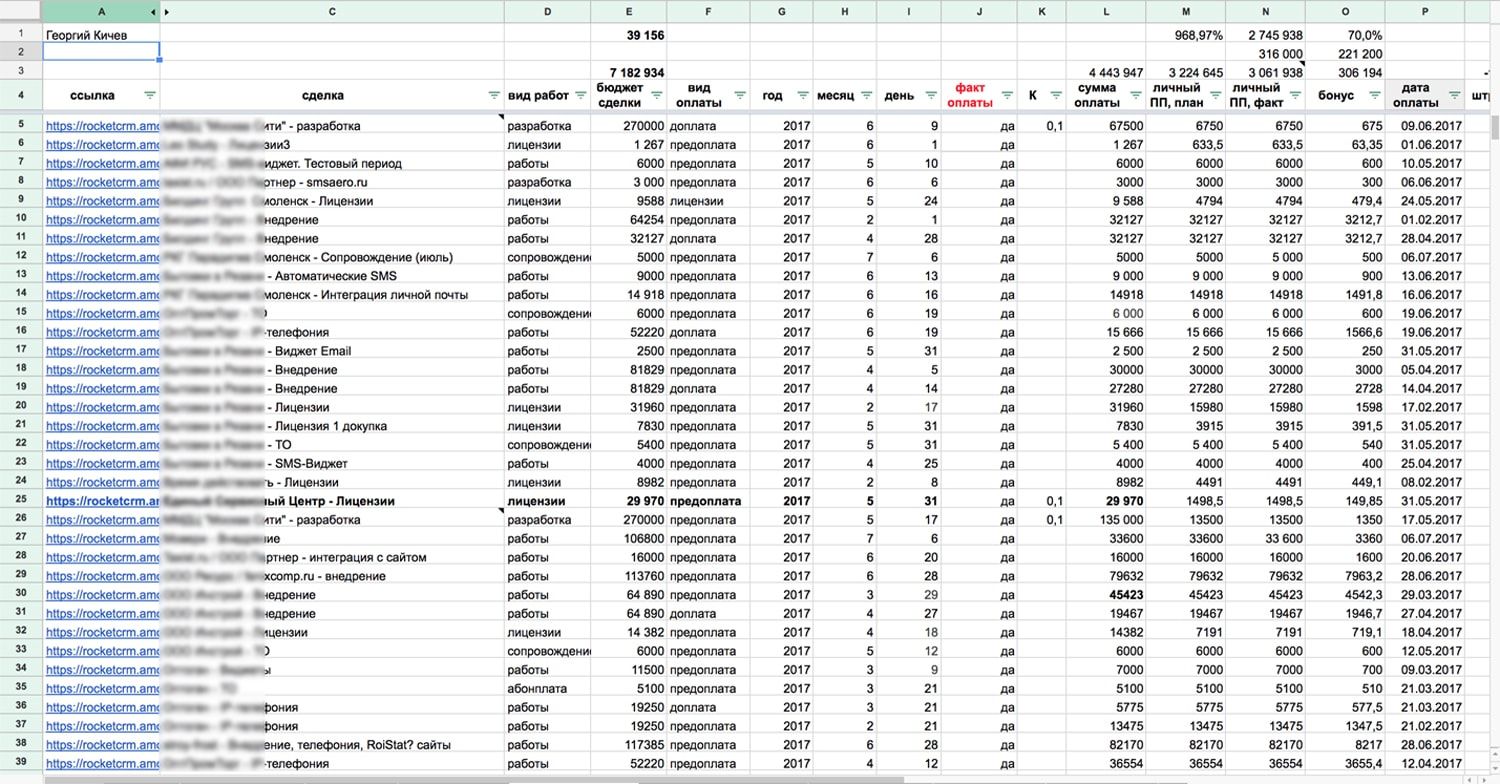Select row 4 by its row number

pos(21,95)
